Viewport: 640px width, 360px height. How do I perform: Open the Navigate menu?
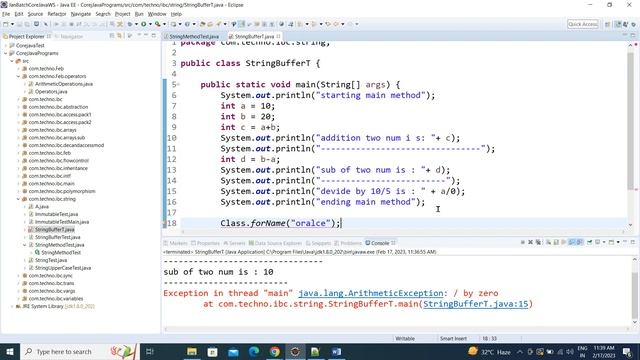tap(81, 14)
